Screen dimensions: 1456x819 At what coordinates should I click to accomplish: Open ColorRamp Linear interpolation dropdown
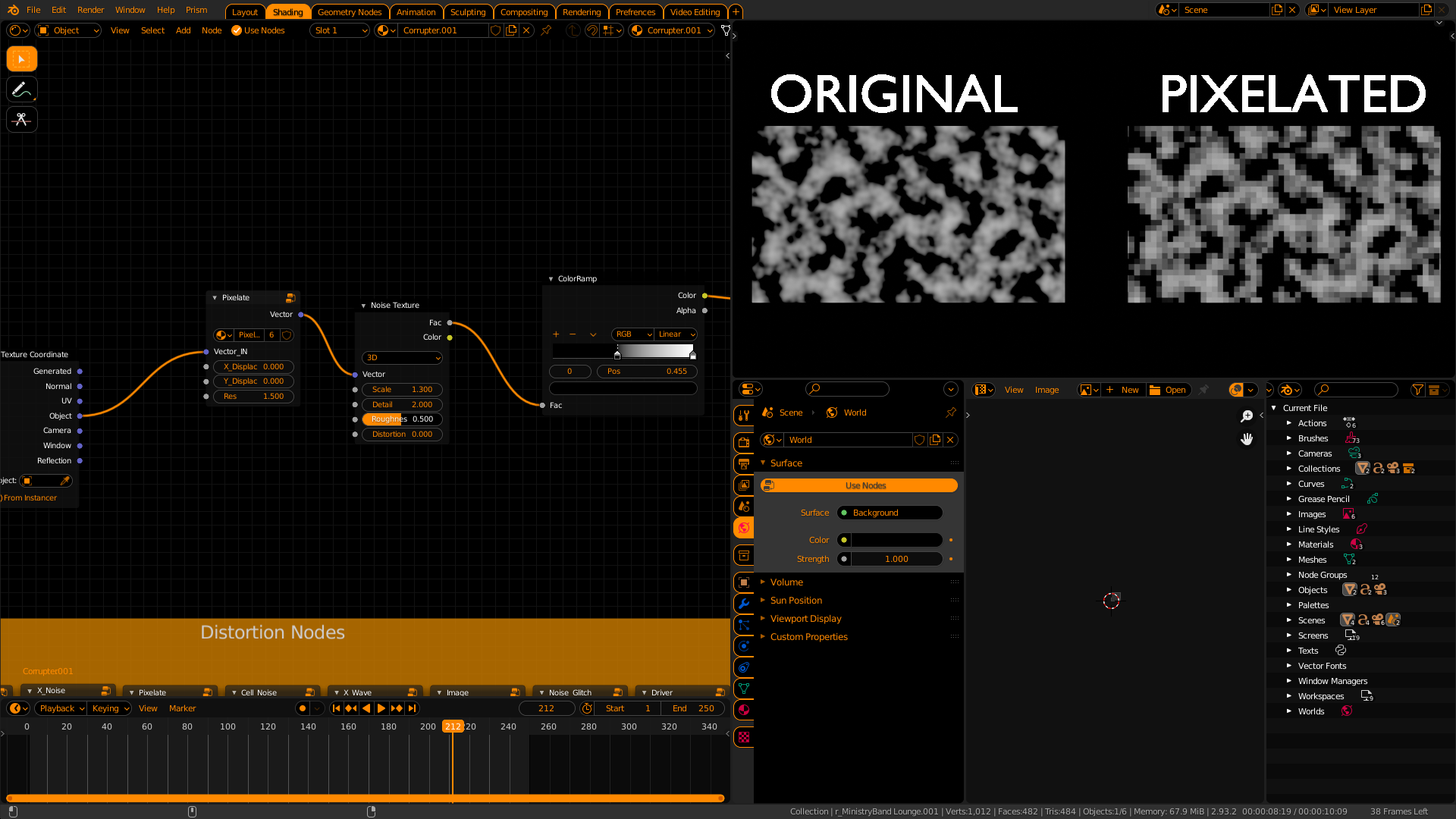676,334
